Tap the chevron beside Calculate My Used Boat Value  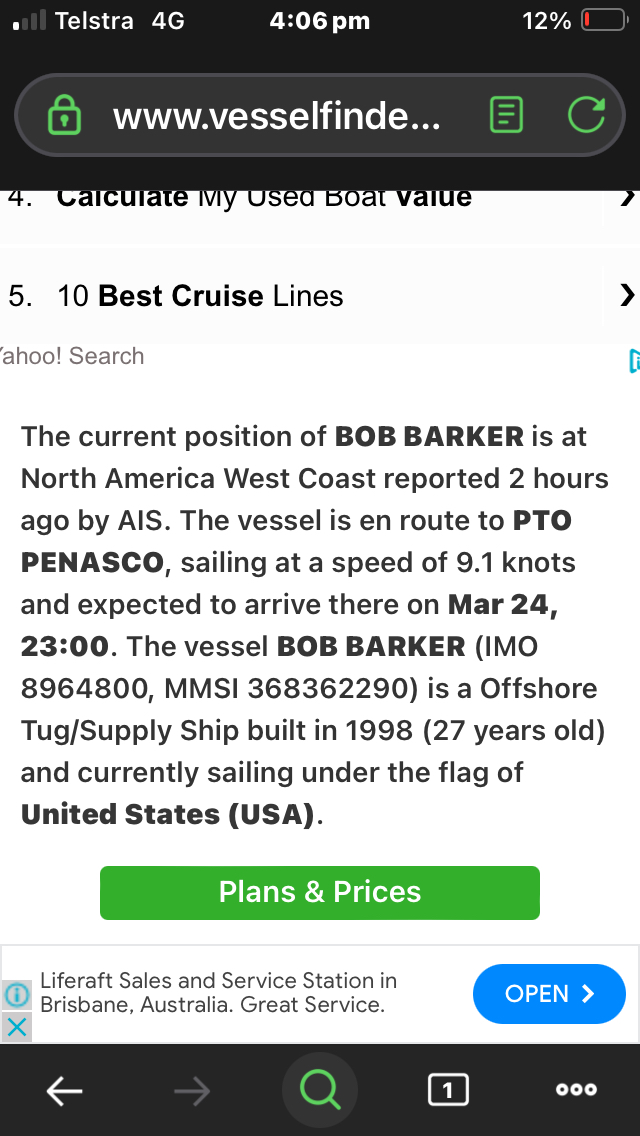(x=626, y=198)
